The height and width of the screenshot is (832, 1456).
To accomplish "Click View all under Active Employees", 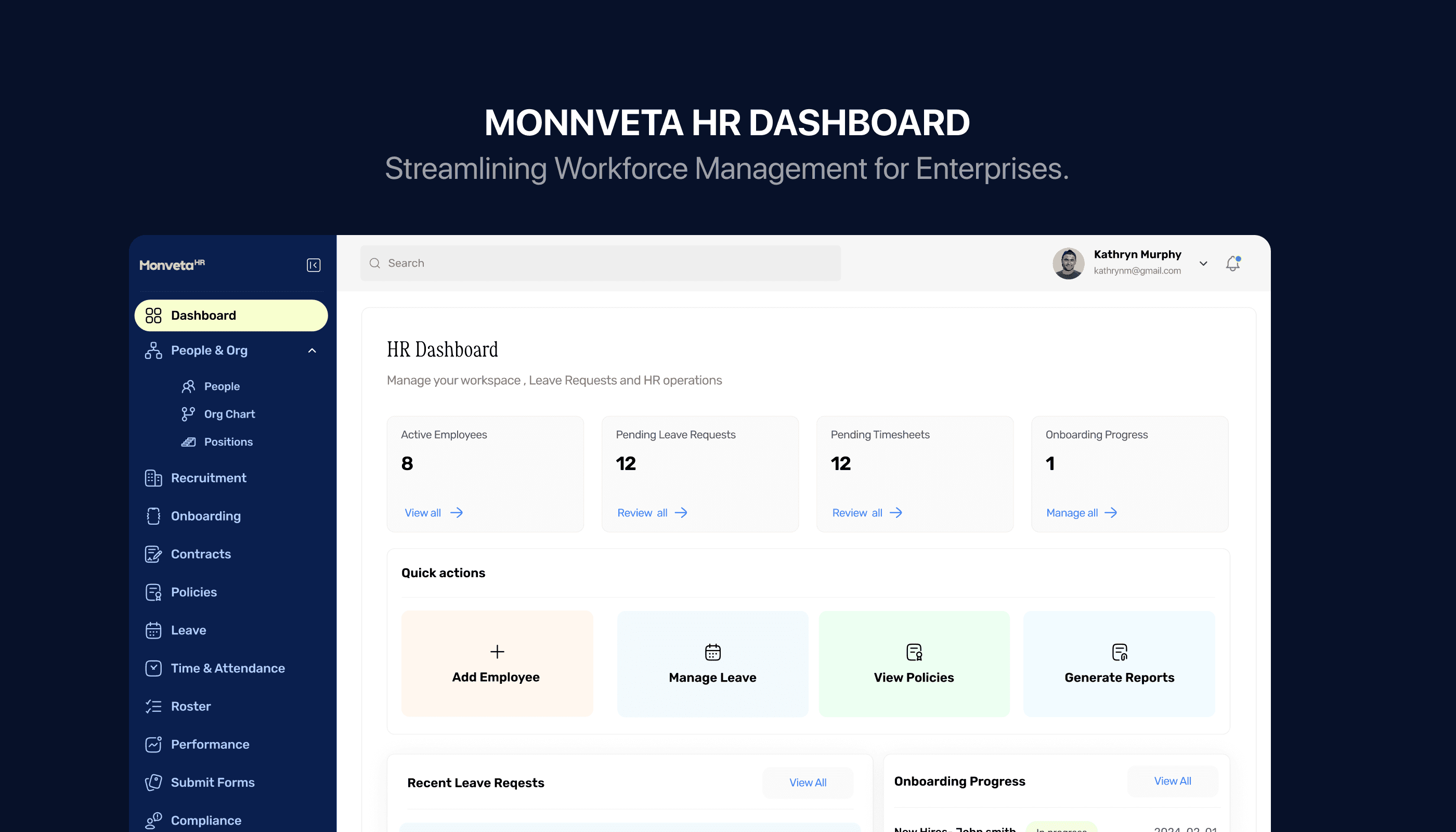I will pyautogui.click(x=423, y=513).
